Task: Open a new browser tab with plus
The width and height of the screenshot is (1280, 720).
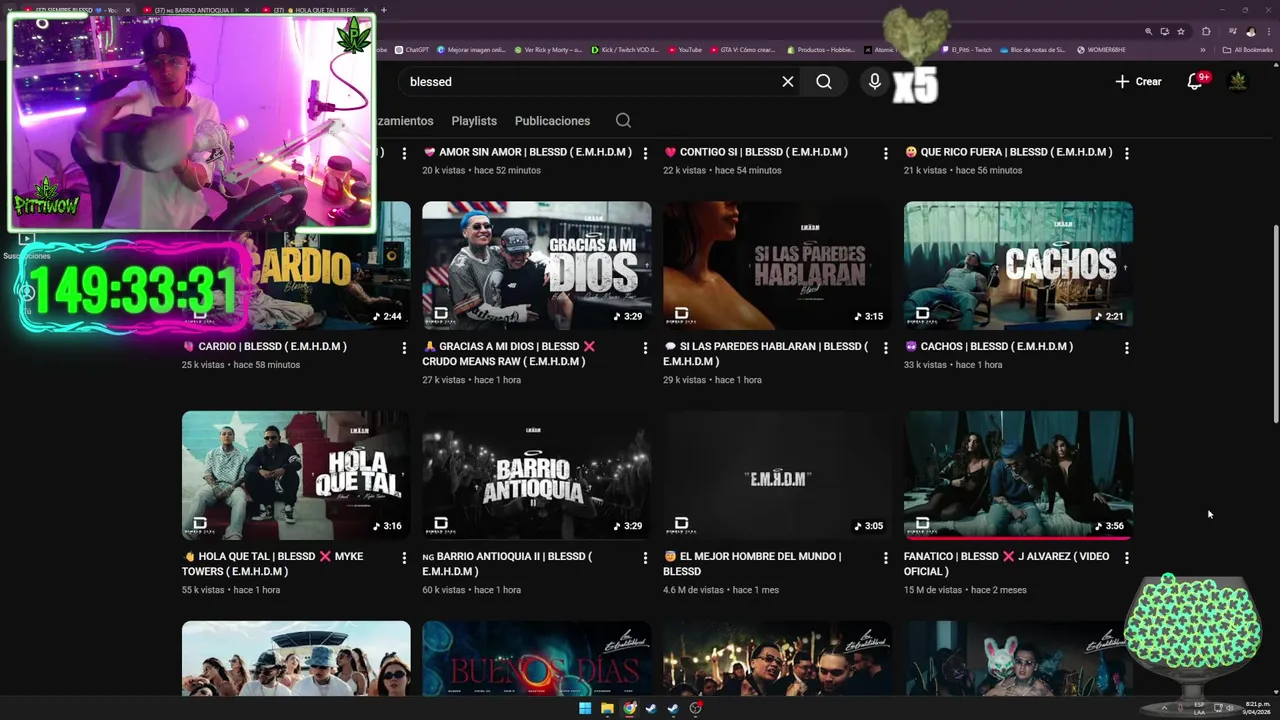Action: coord(384,10)
